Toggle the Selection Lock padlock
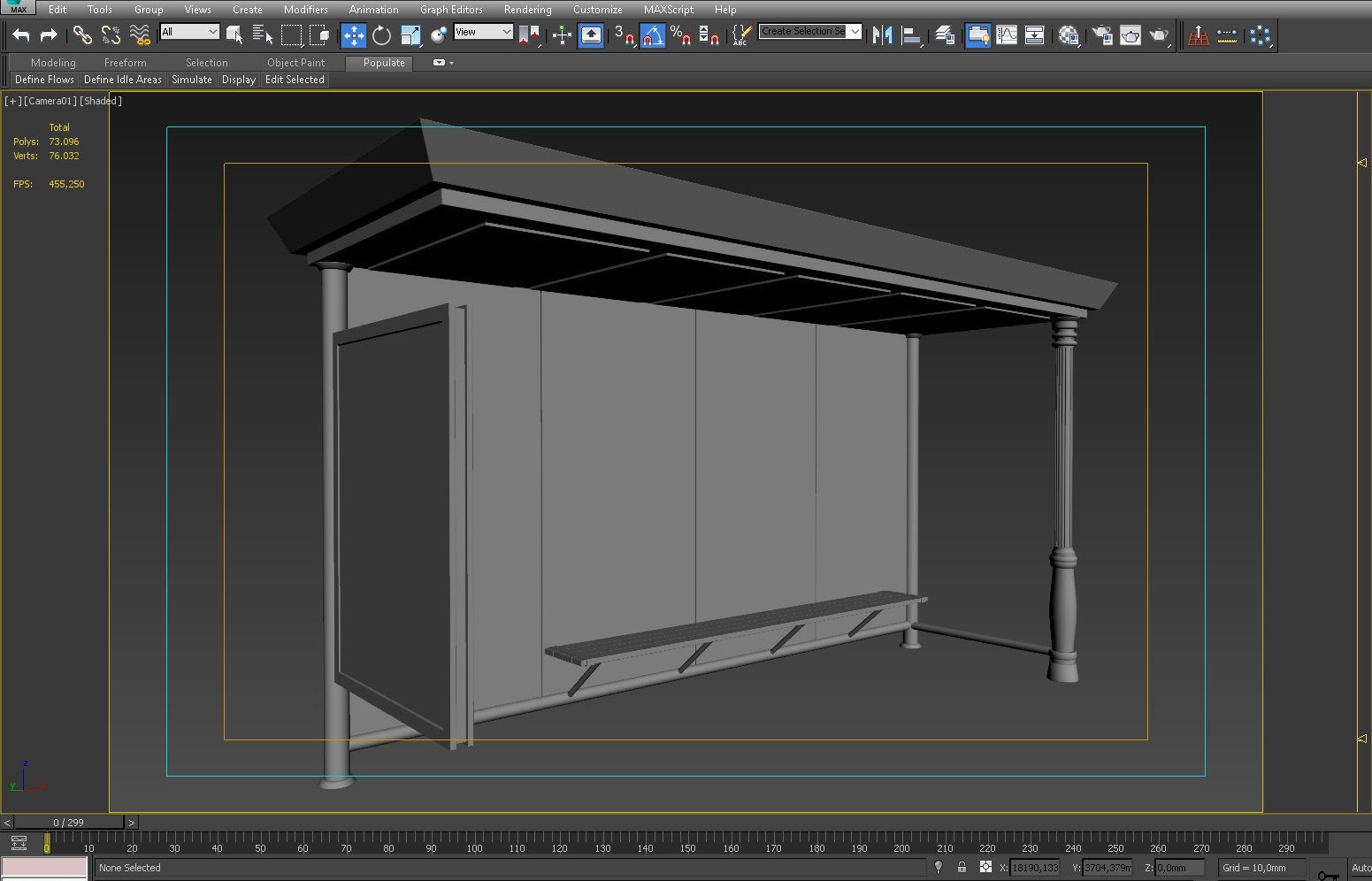 click(x=962, y=868)
